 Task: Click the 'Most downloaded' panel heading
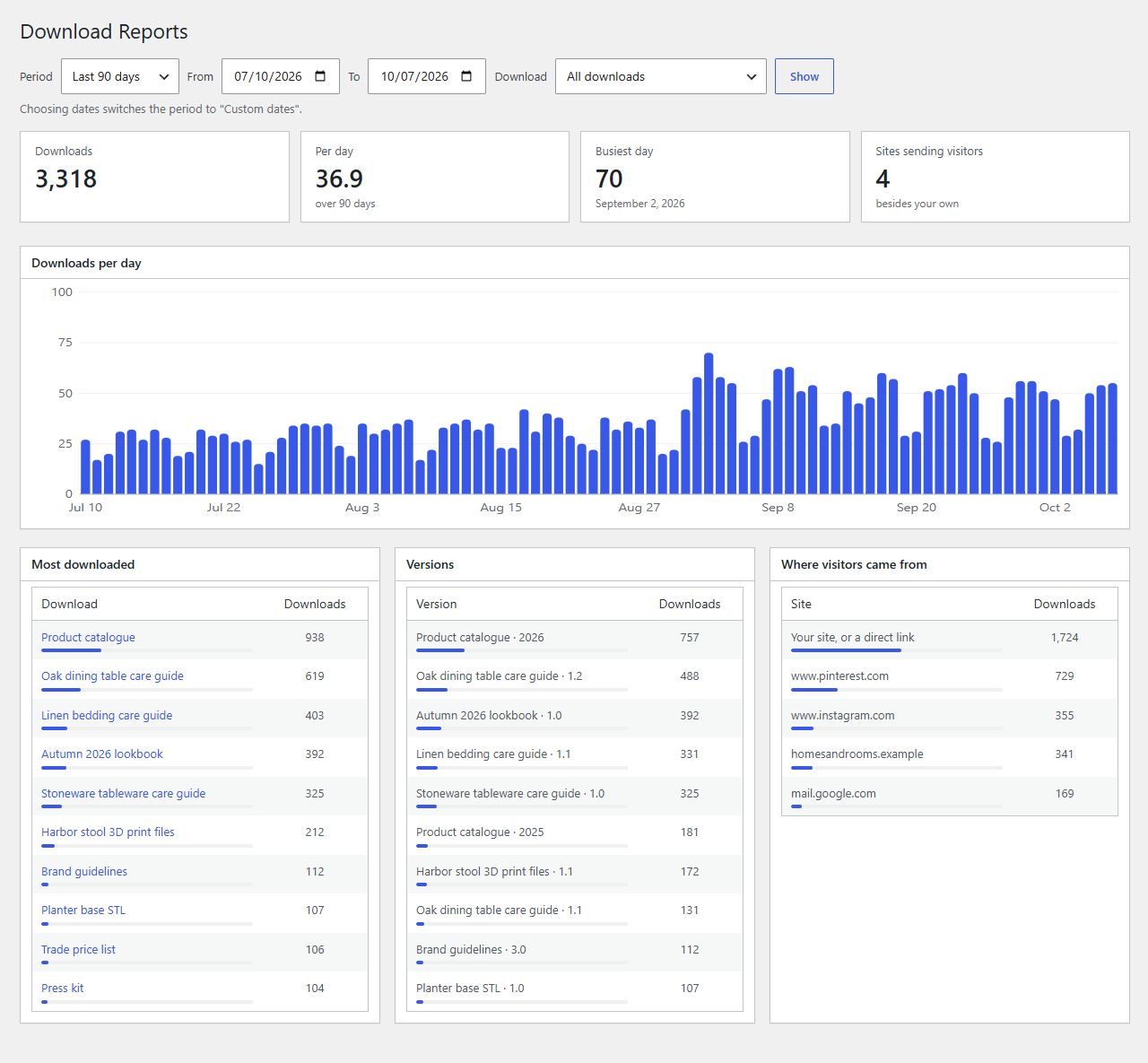pyautogui.click(x=83, y=564)
